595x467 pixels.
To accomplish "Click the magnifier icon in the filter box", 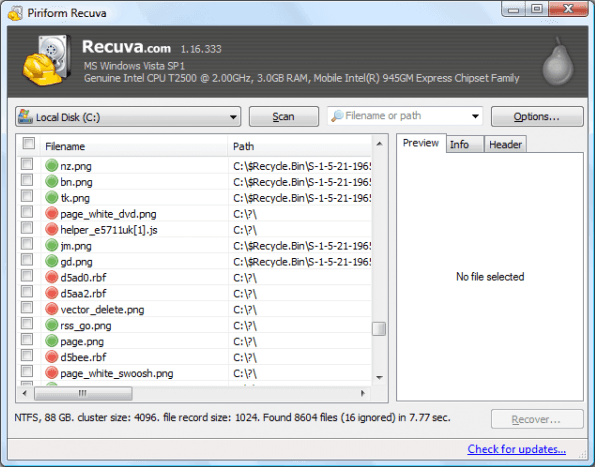I will click(x=337, y=116).
